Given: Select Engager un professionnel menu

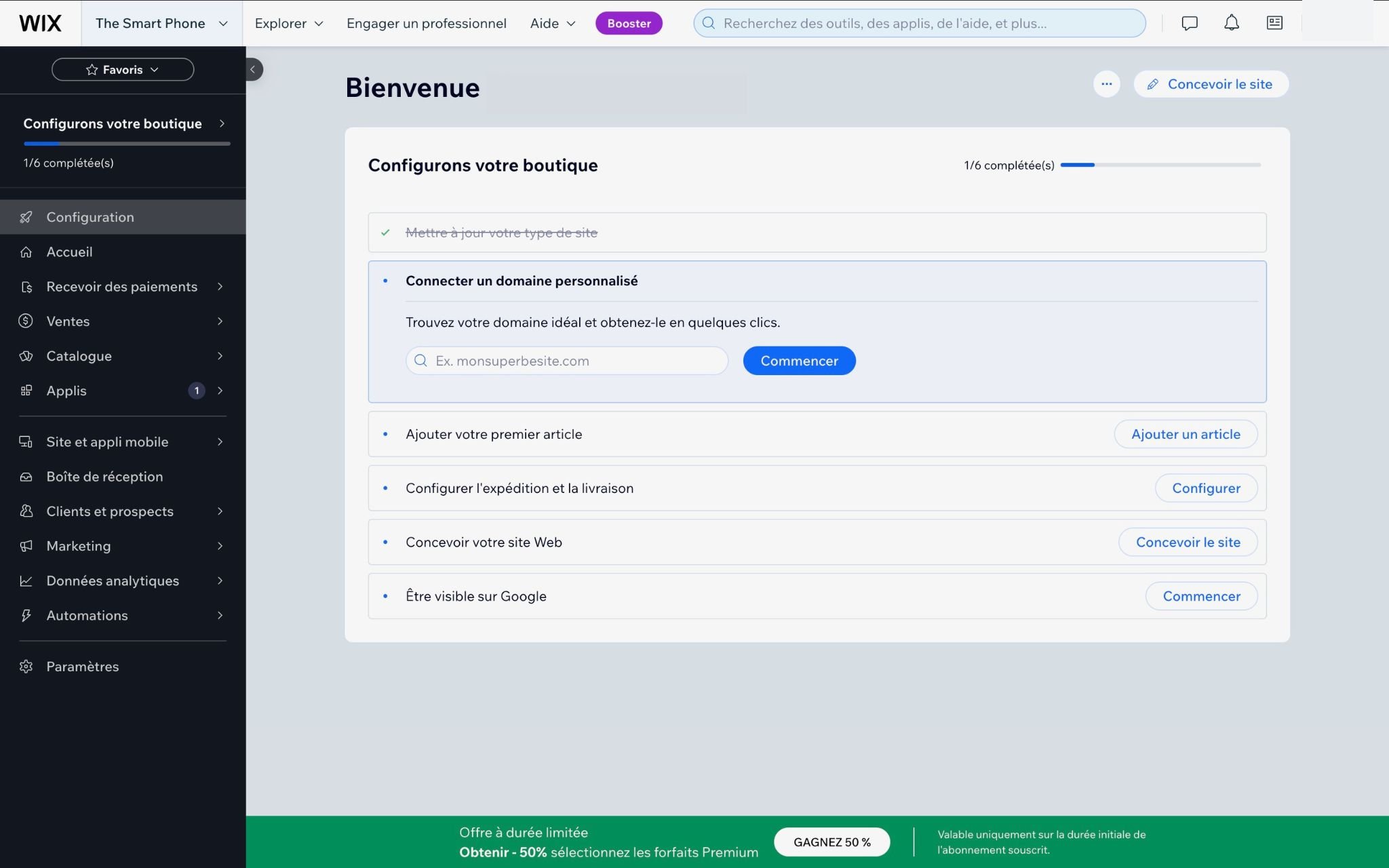Looking at the screenshot, I should click(427, 23).
